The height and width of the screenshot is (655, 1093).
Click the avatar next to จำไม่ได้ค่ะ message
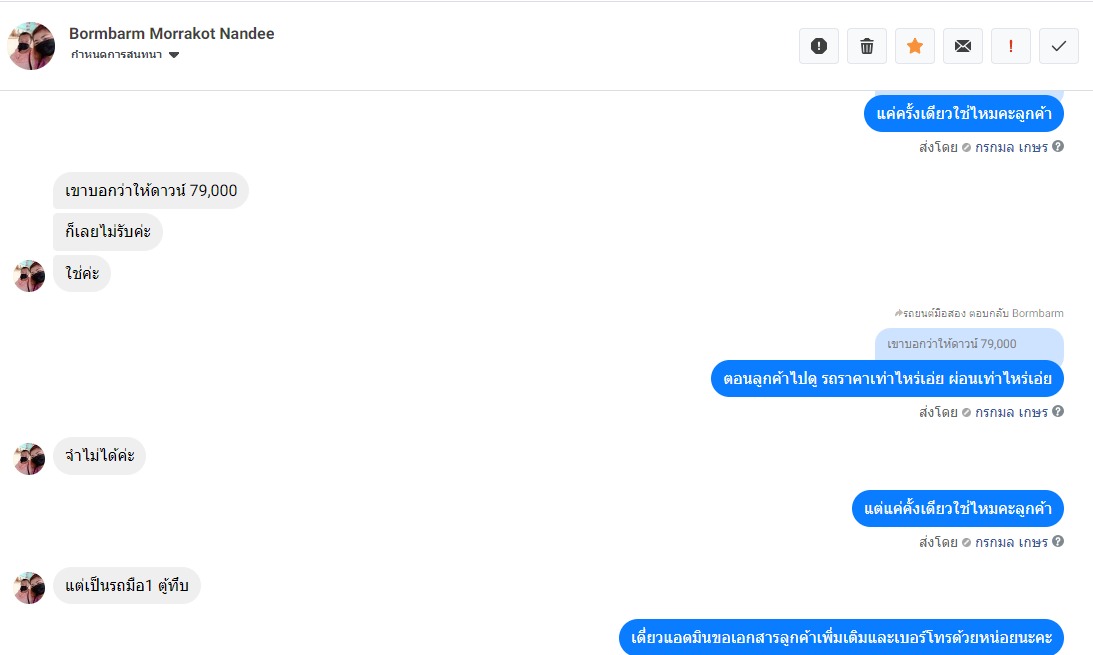pos(29,458)
